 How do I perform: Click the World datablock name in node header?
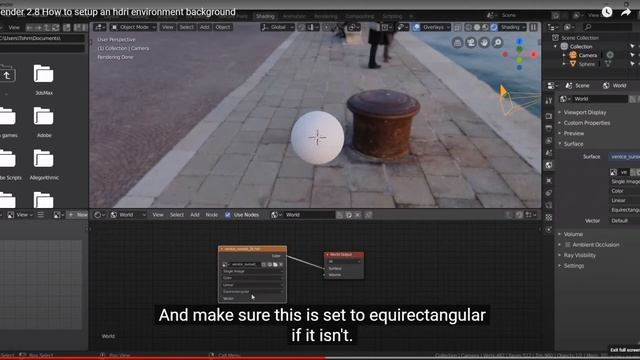point(309,215)
